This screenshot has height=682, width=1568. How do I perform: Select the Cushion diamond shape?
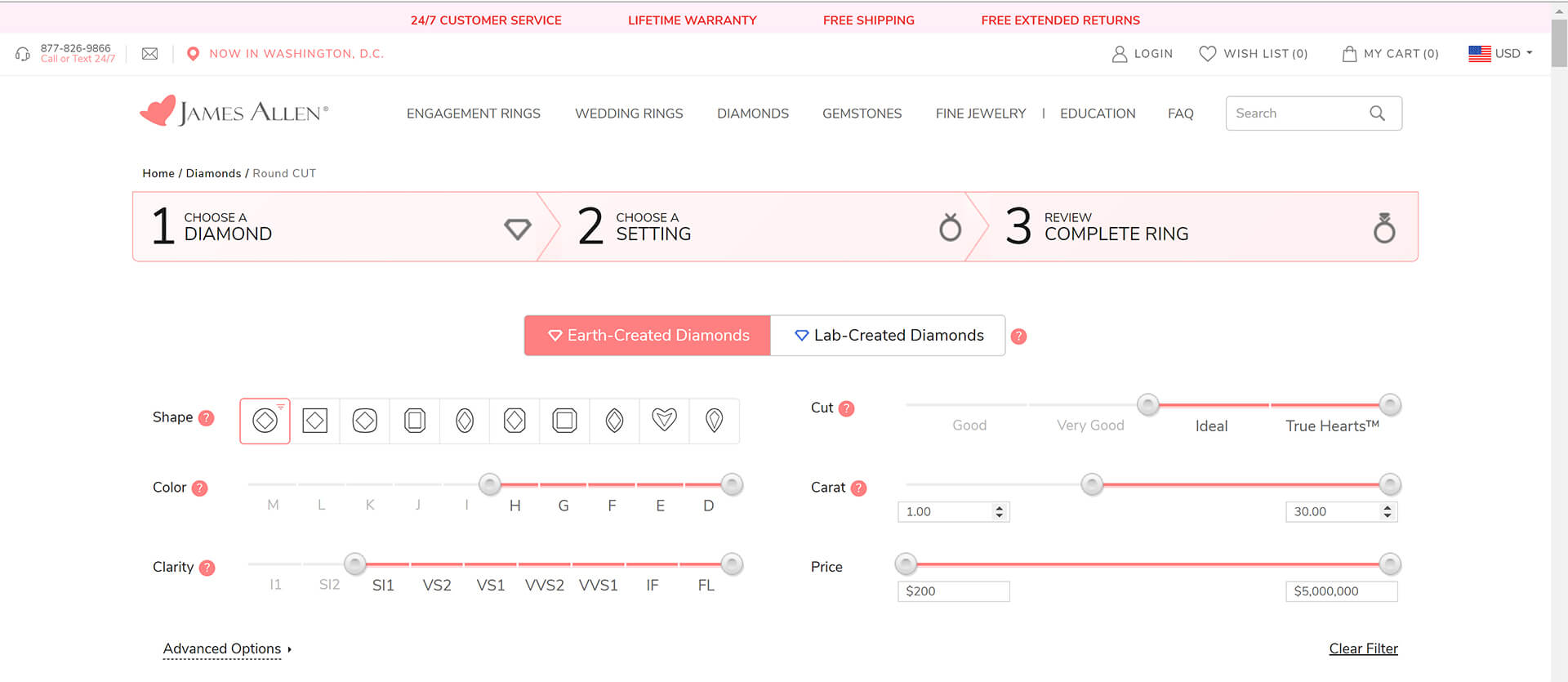[x=365, y=421]
